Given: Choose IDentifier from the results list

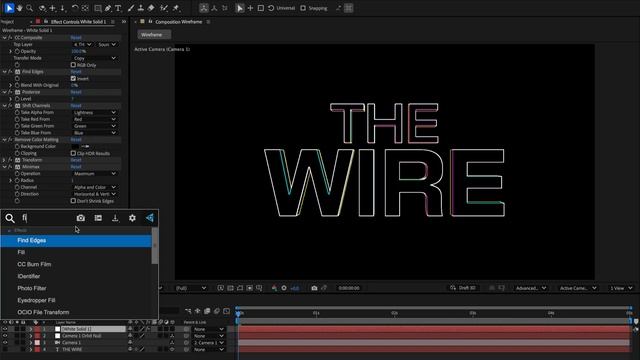Looking at the screenshot, I should pos(76,276).
